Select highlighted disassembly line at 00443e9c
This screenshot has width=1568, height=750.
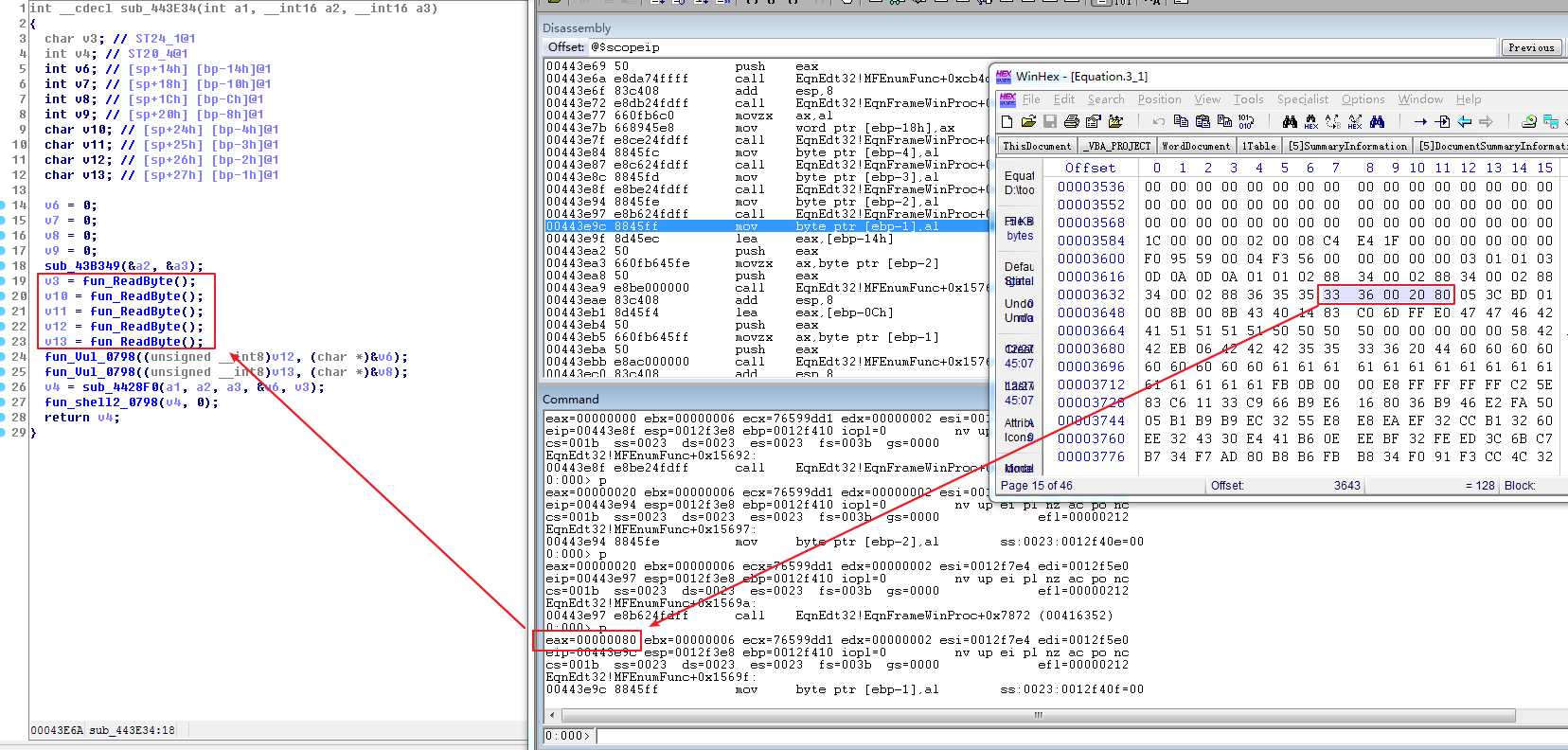coord(767,226)
